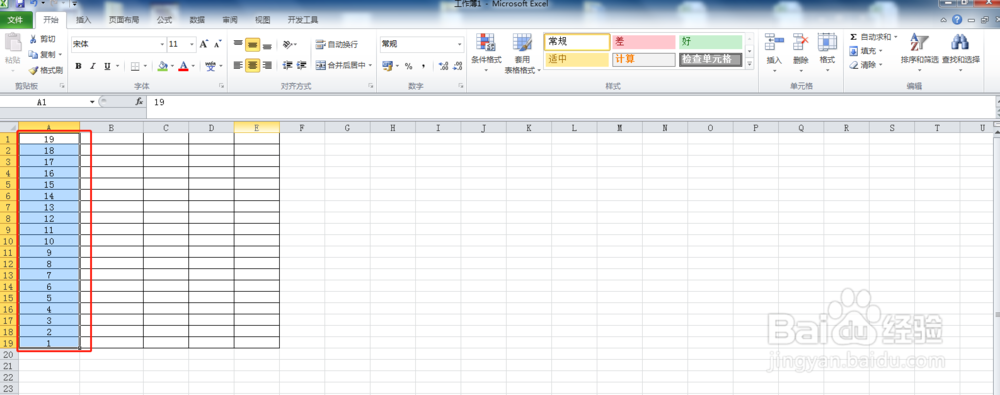The image size is (1000, 395).
Task: Click Merge and Center (合并后居中)
Action: pos(341,65)
